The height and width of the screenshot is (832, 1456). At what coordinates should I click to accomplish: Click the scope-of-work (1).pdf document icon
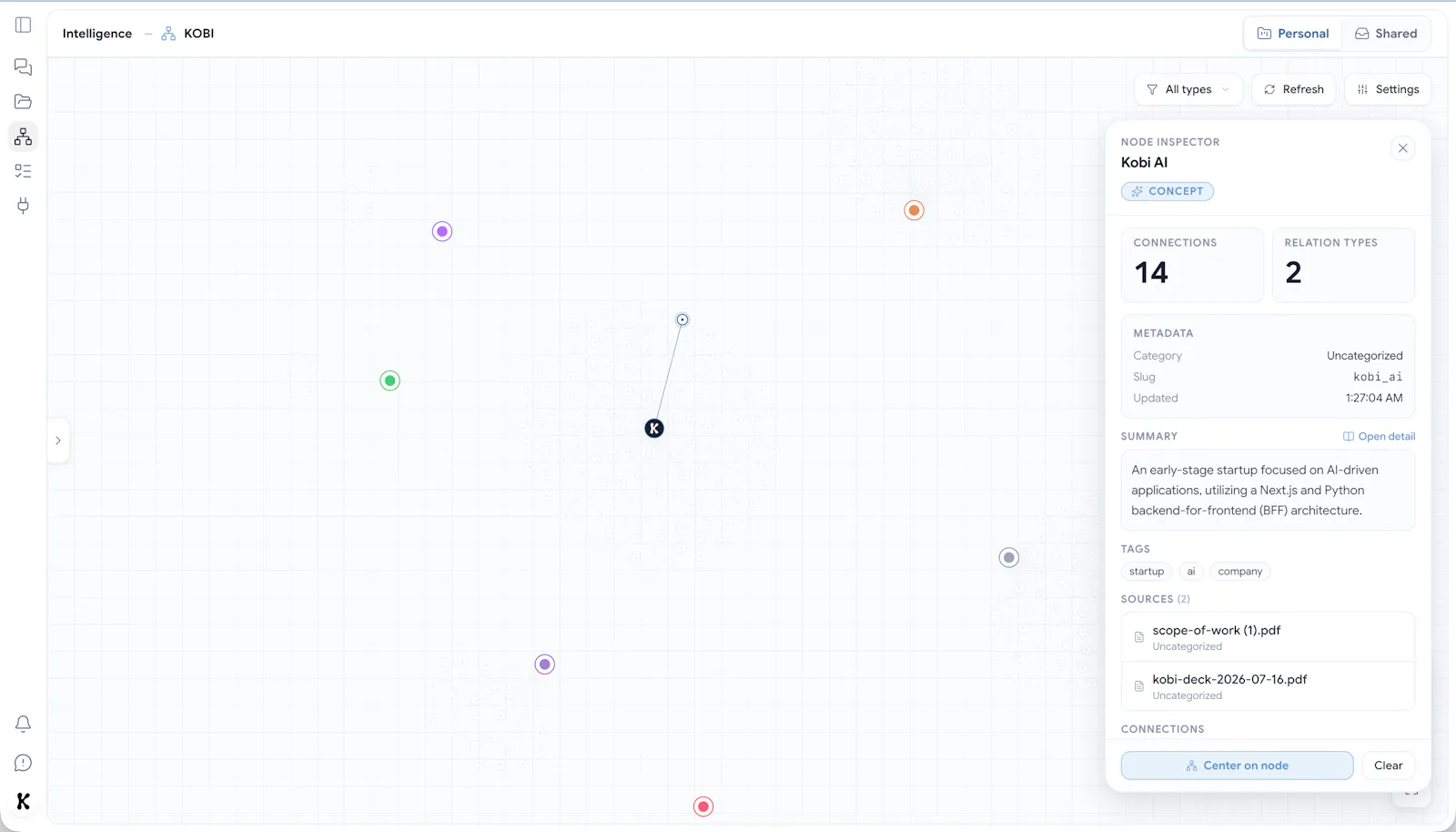tap(1139, 637)
